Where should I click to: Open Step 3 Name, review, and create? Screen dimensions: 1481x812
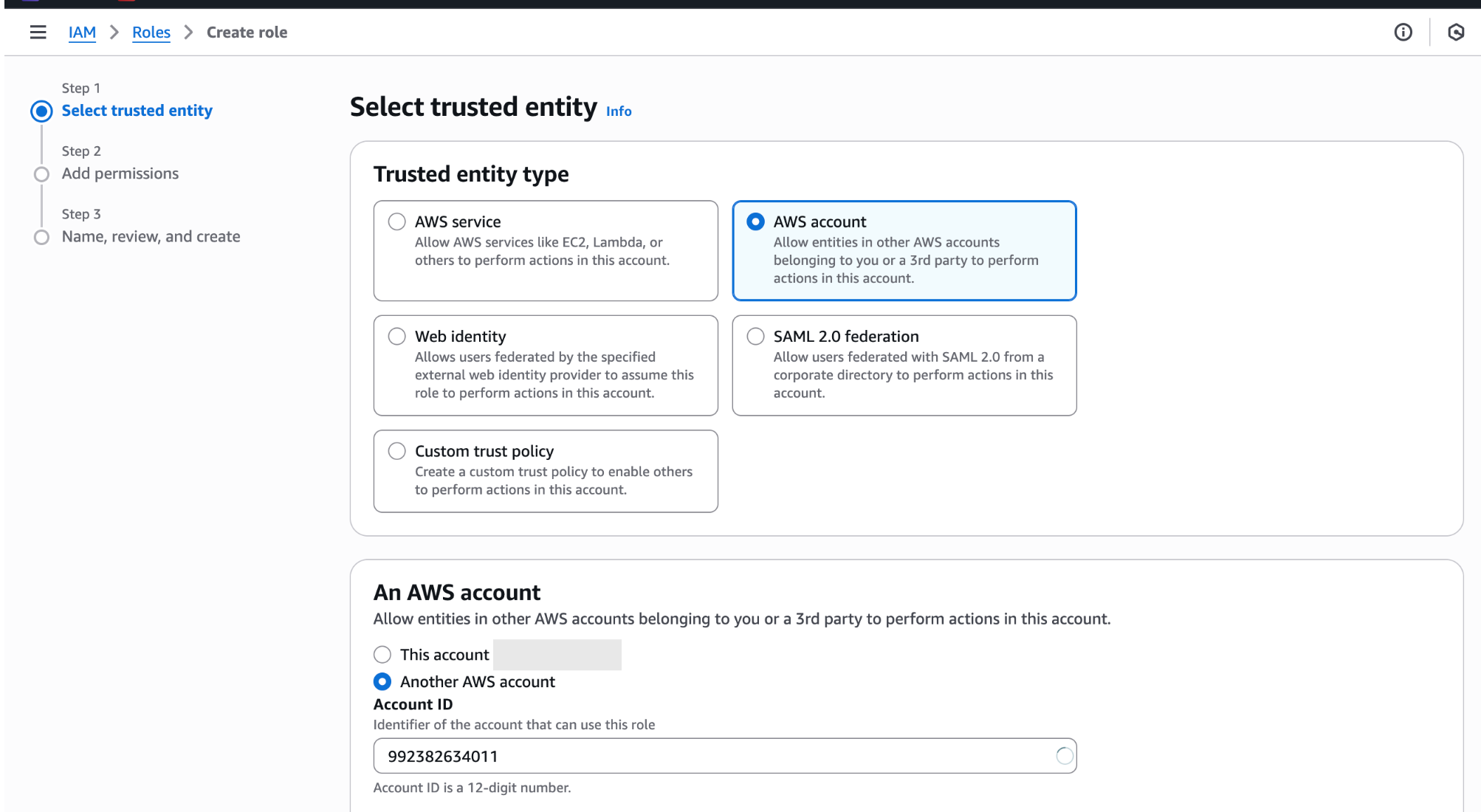tap(150, 236)
